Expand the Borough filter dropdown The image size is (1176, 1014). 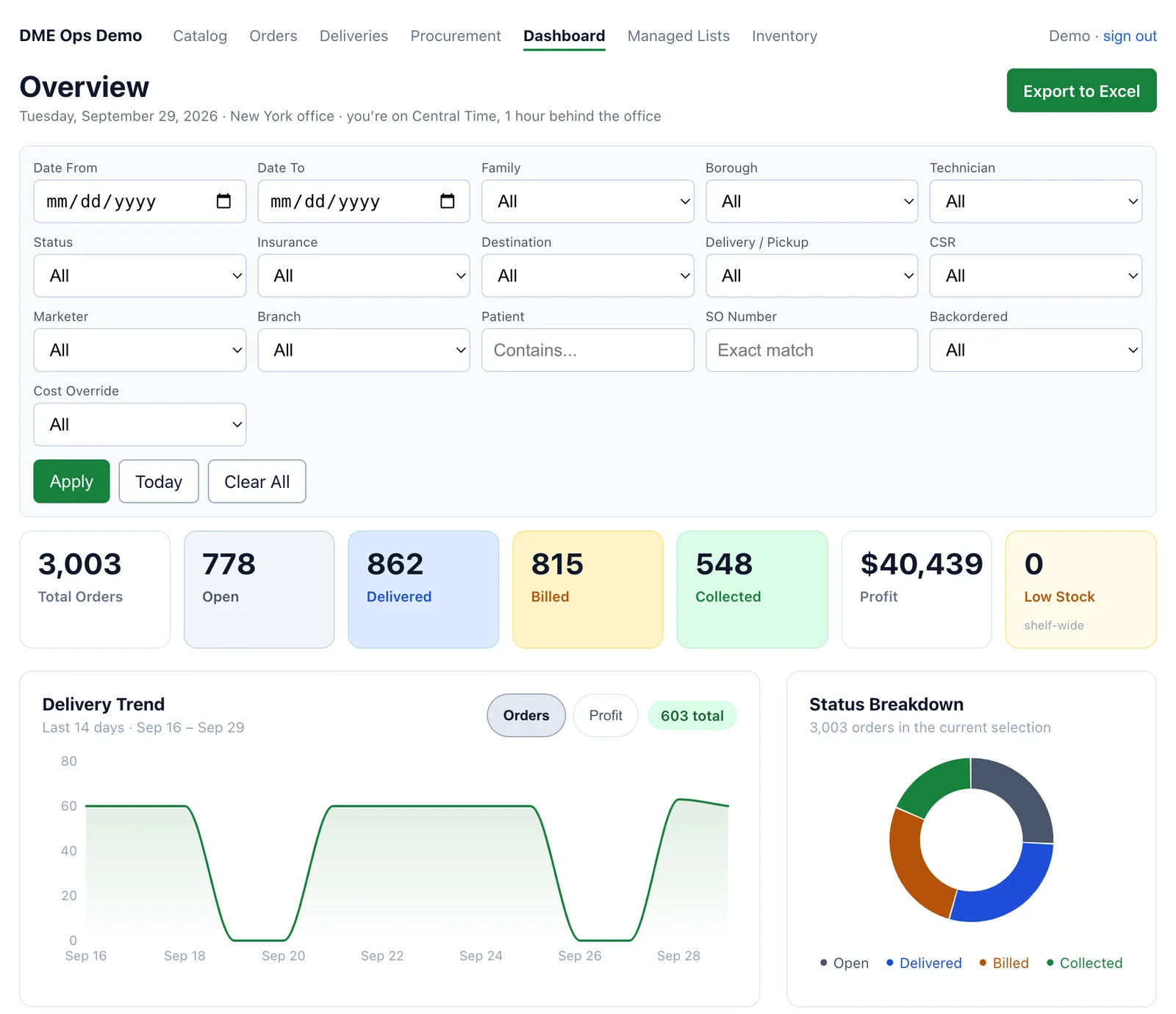point(811,201)
